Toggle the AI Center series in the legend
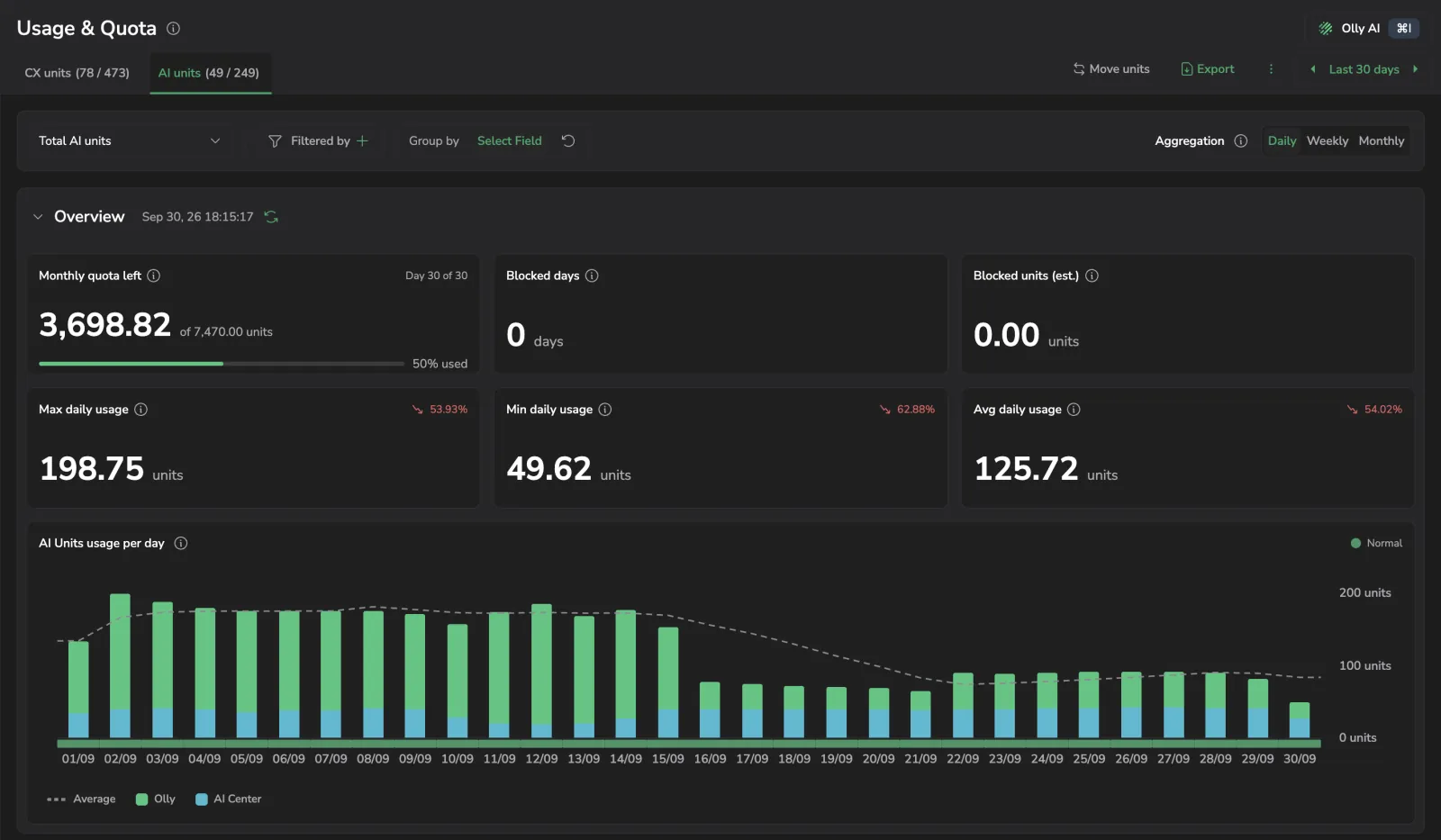 click(229, 799)
